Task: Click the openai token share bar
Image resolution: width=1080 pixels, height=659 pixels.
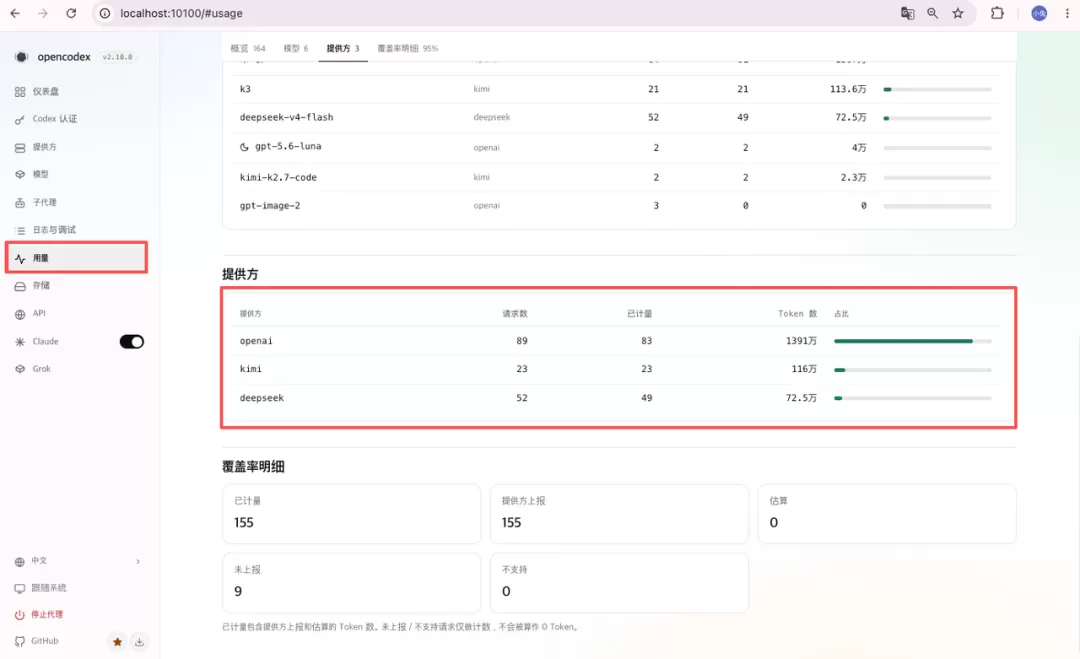Action: [913, 341]
